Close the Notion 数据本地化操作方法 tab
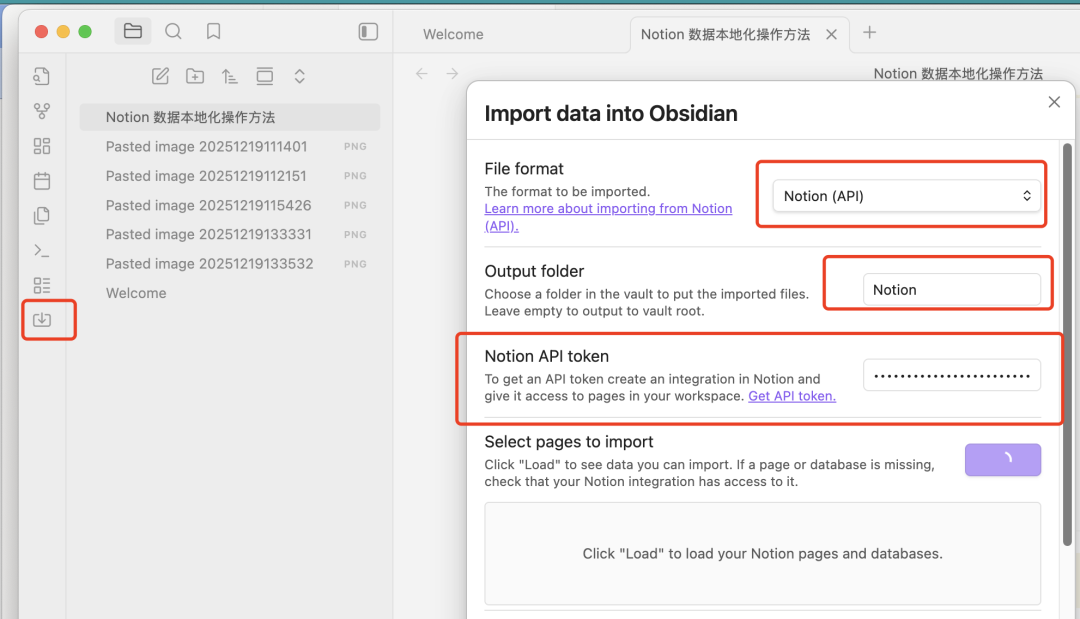1080x619 pixels. click(831, 34)
